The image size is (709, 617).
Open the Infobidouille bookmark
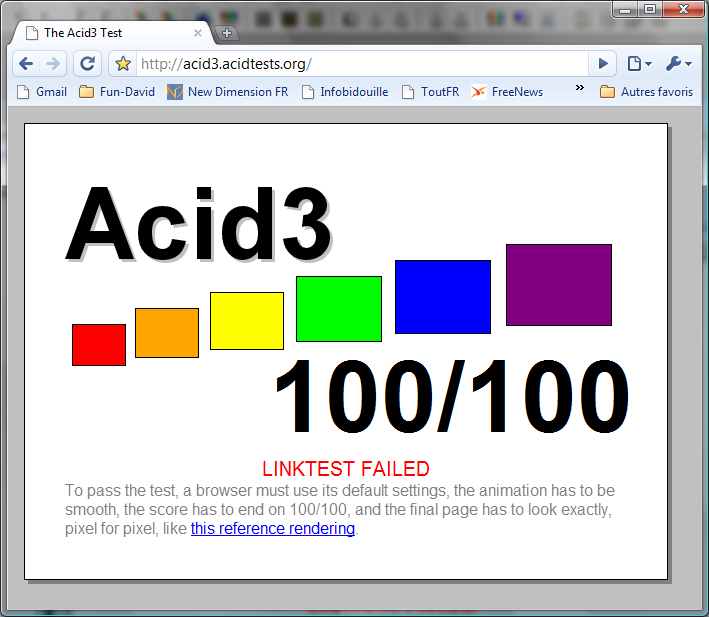(345, 92)
